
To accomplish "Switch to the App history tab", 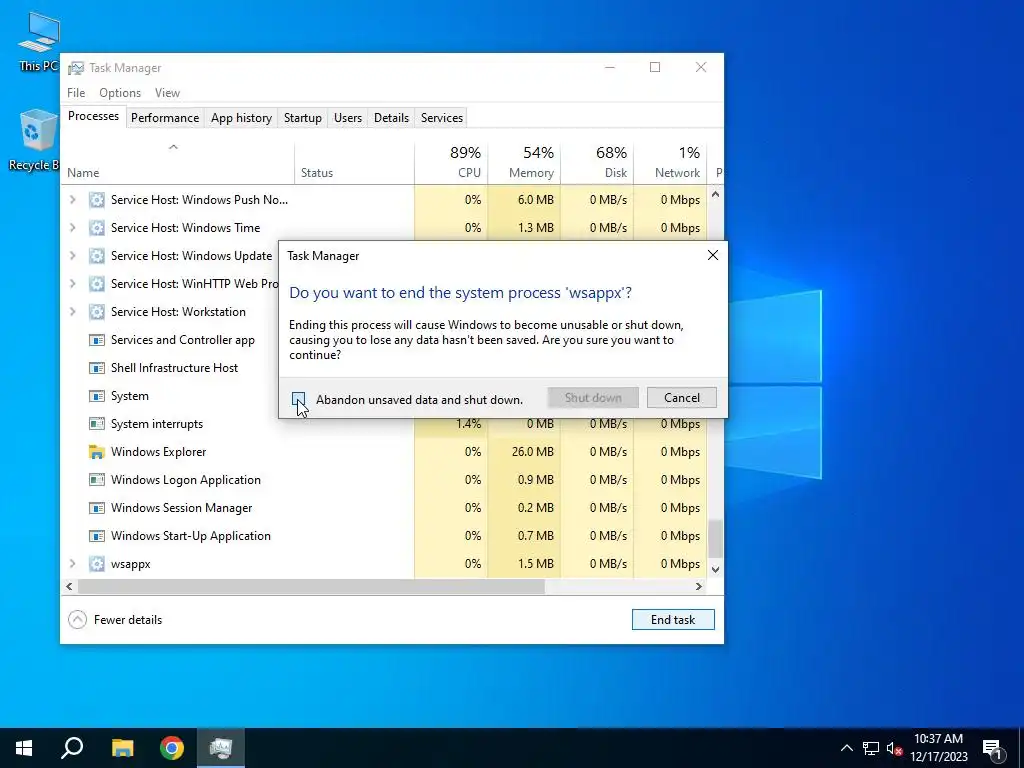I will click(x=241, y=118).
